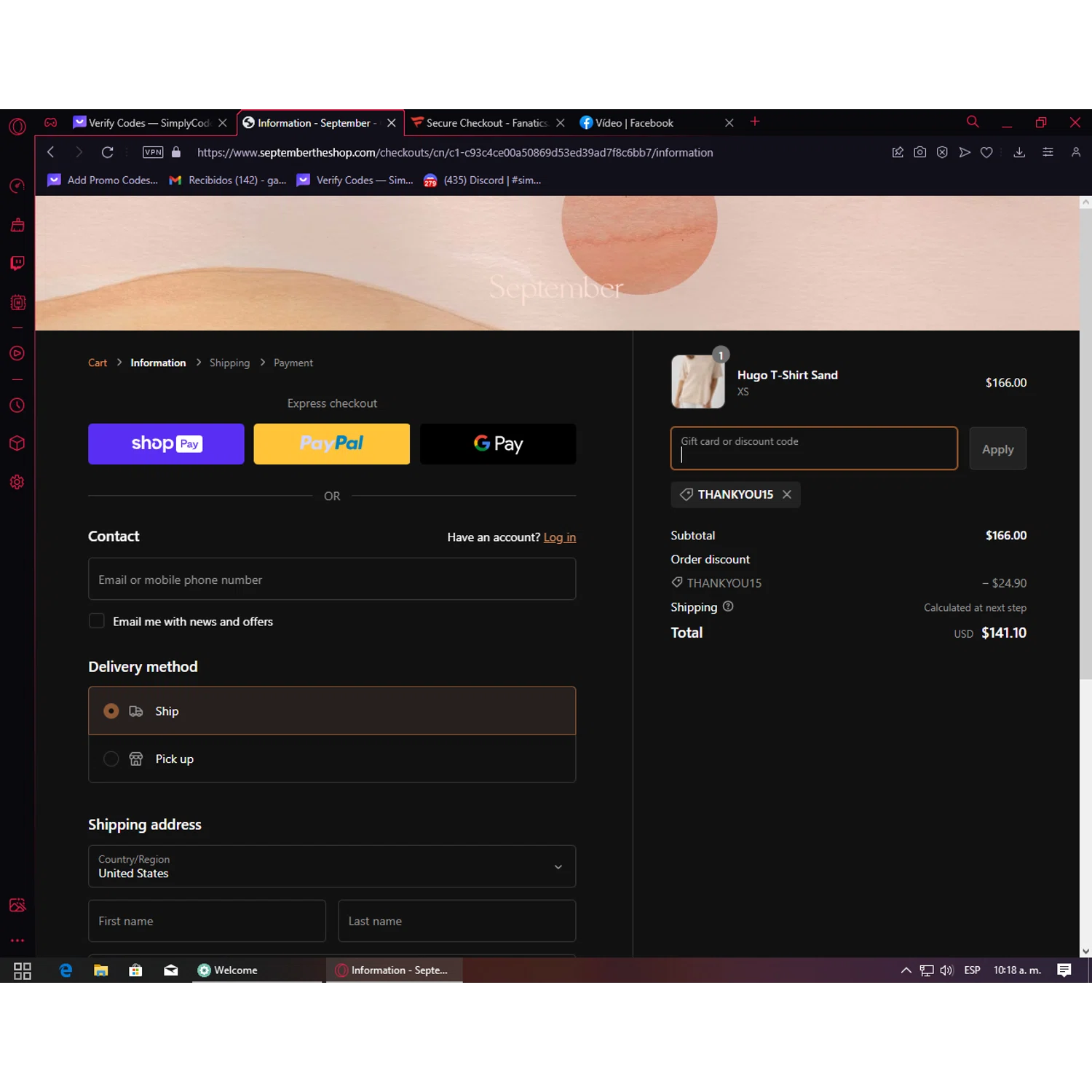Take a snapshot with the camera icon
This screenshot has width=1092, height=1092.
coord(920,152)
